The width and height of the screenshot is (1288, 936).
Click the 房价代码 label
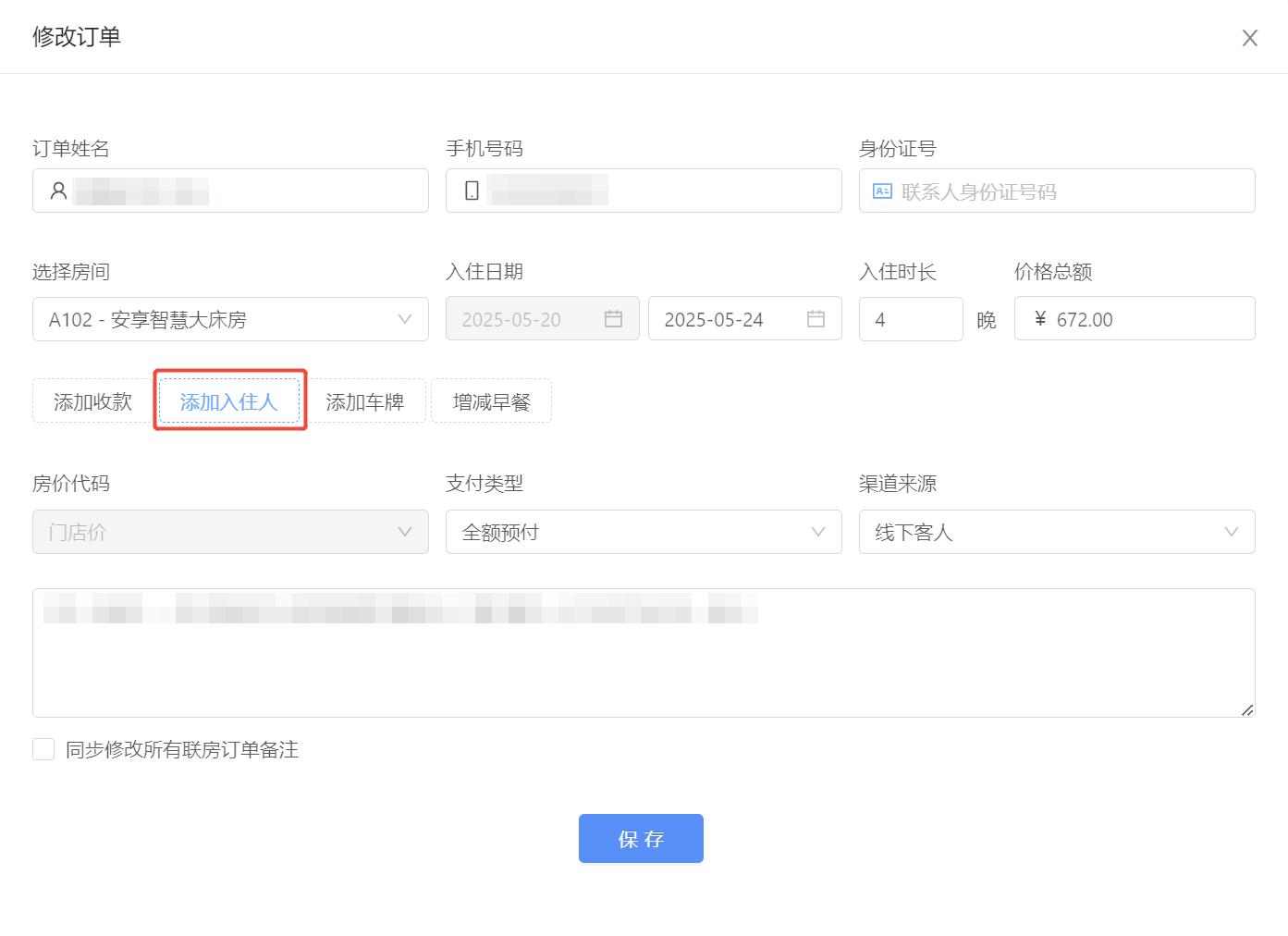coord(71,484)
